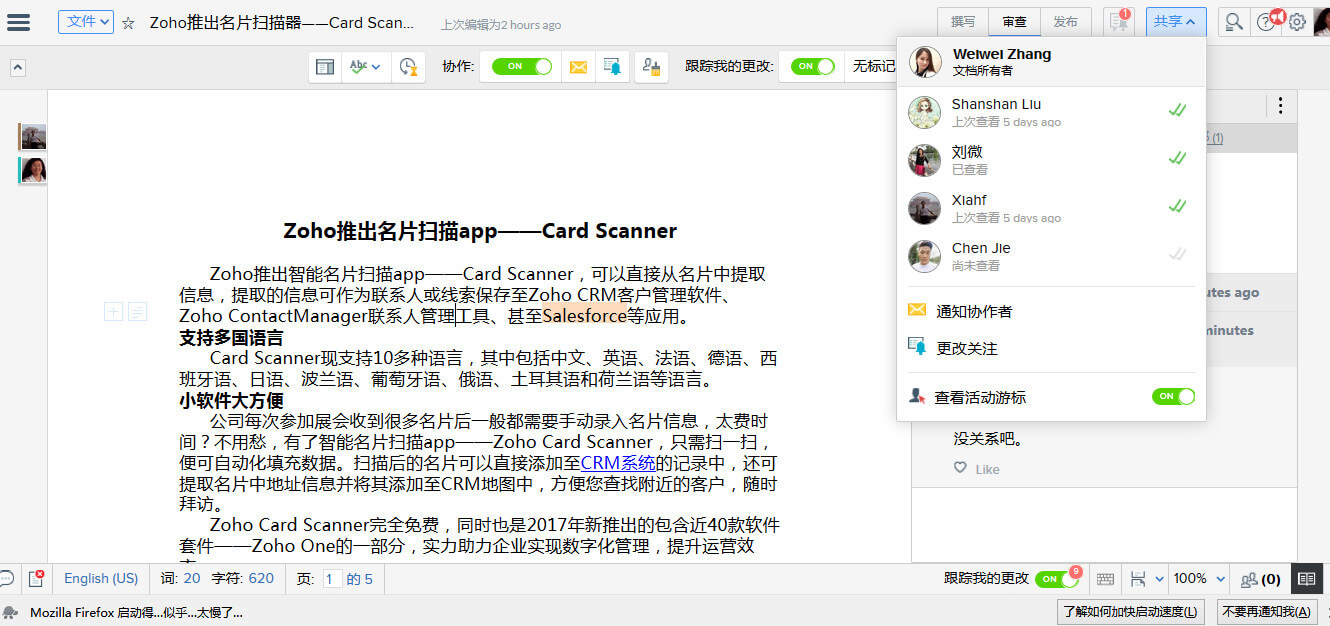Open the 100% zoom dropdown
The width and height of the screenshot is (1330, 626).
[1199, 578]
